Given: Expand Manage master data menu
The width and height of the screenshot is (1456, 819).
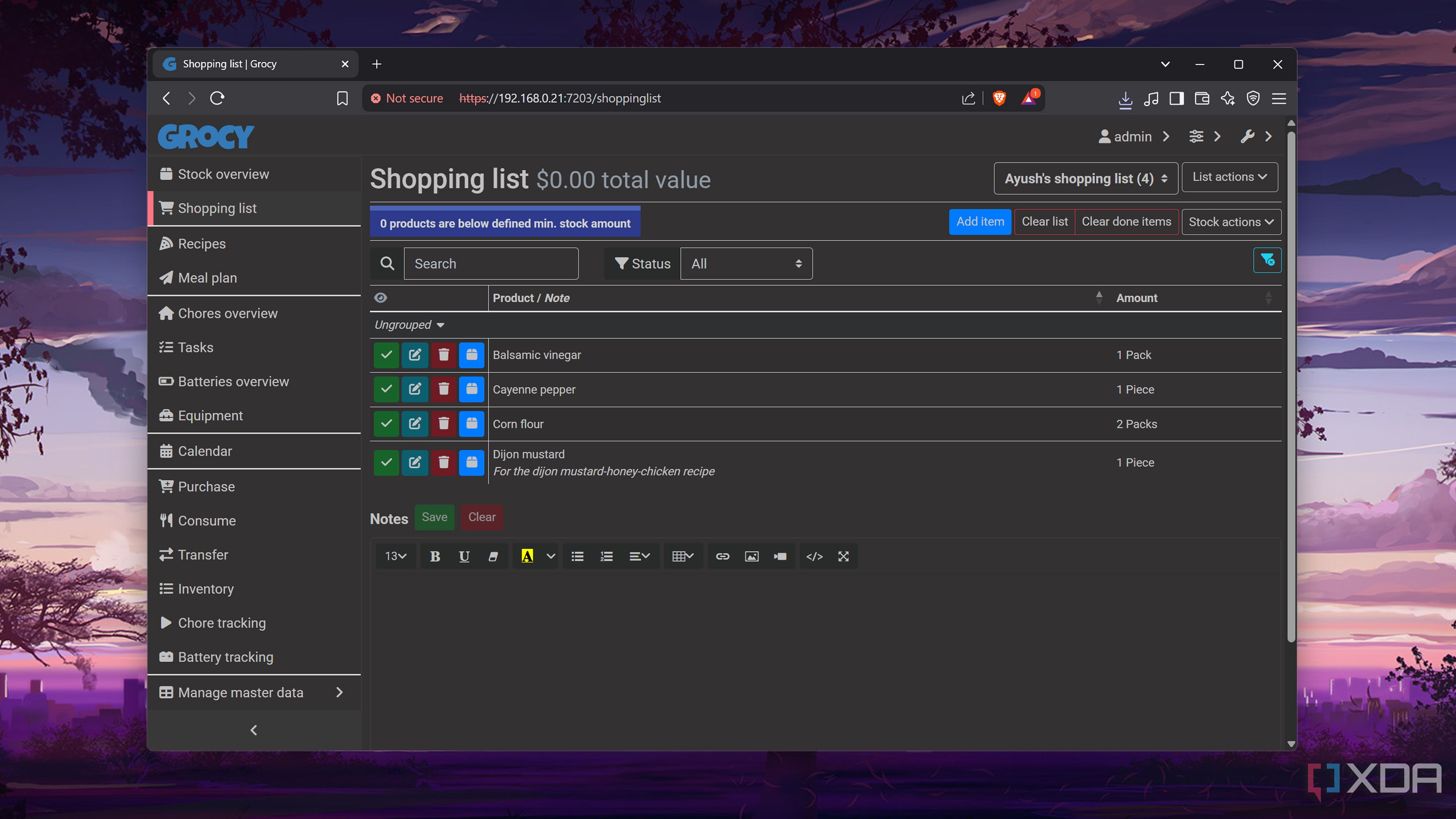Looking at the screenshot, I should [x=254, y=692].
